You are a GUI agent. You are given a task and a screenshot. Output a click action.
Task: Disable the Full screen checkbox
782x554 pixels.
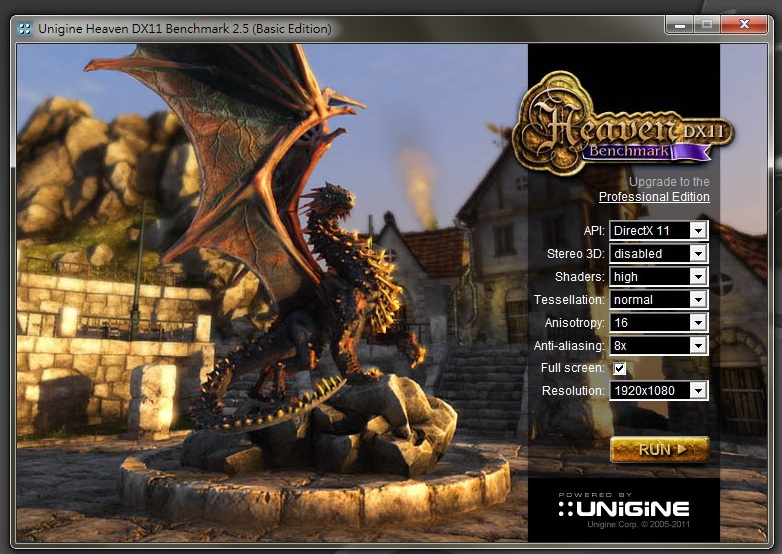click(x=620, y=368)
